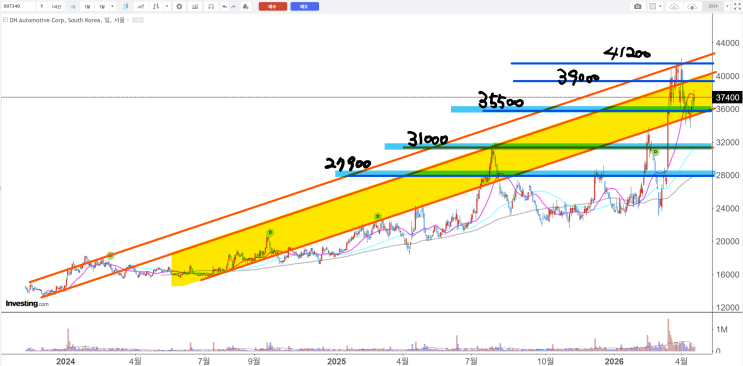The width and height of the screenshot is (743, 366).
Task: Click the blue sell button
Action: point(305,6)
